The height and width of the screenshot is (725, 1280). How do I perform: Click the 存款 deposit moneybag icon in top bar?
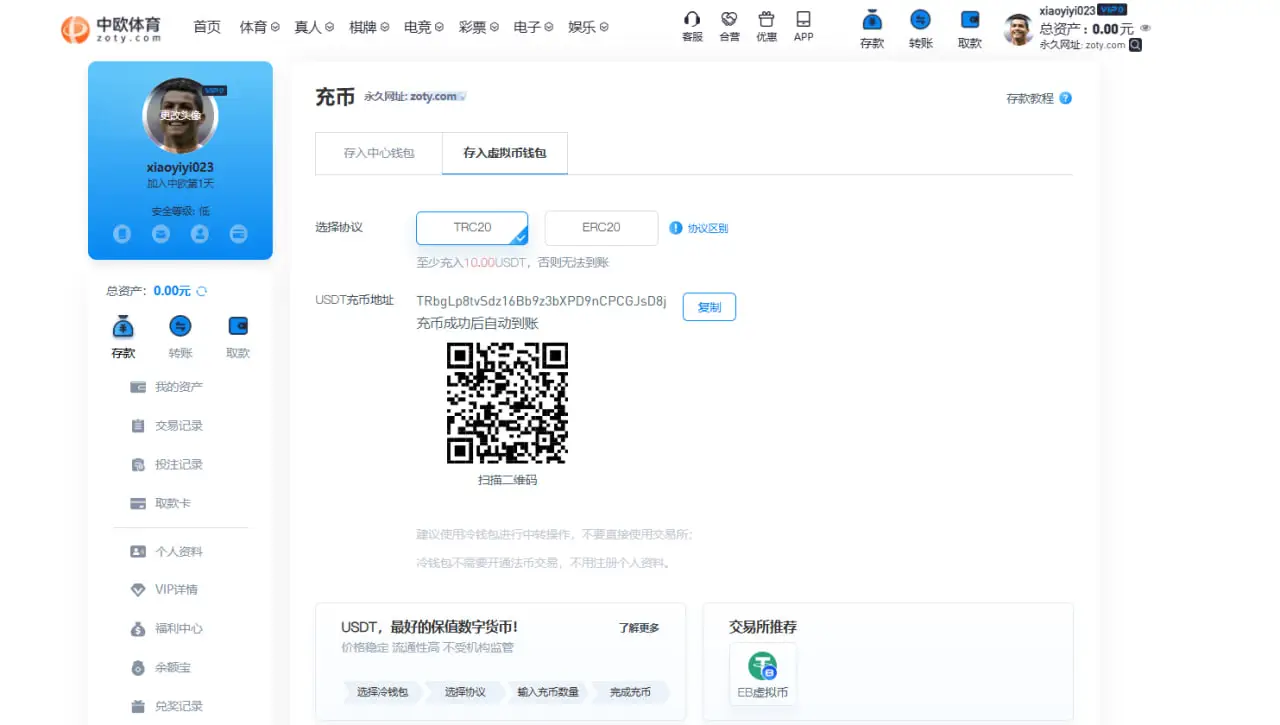tap(871, 22)
